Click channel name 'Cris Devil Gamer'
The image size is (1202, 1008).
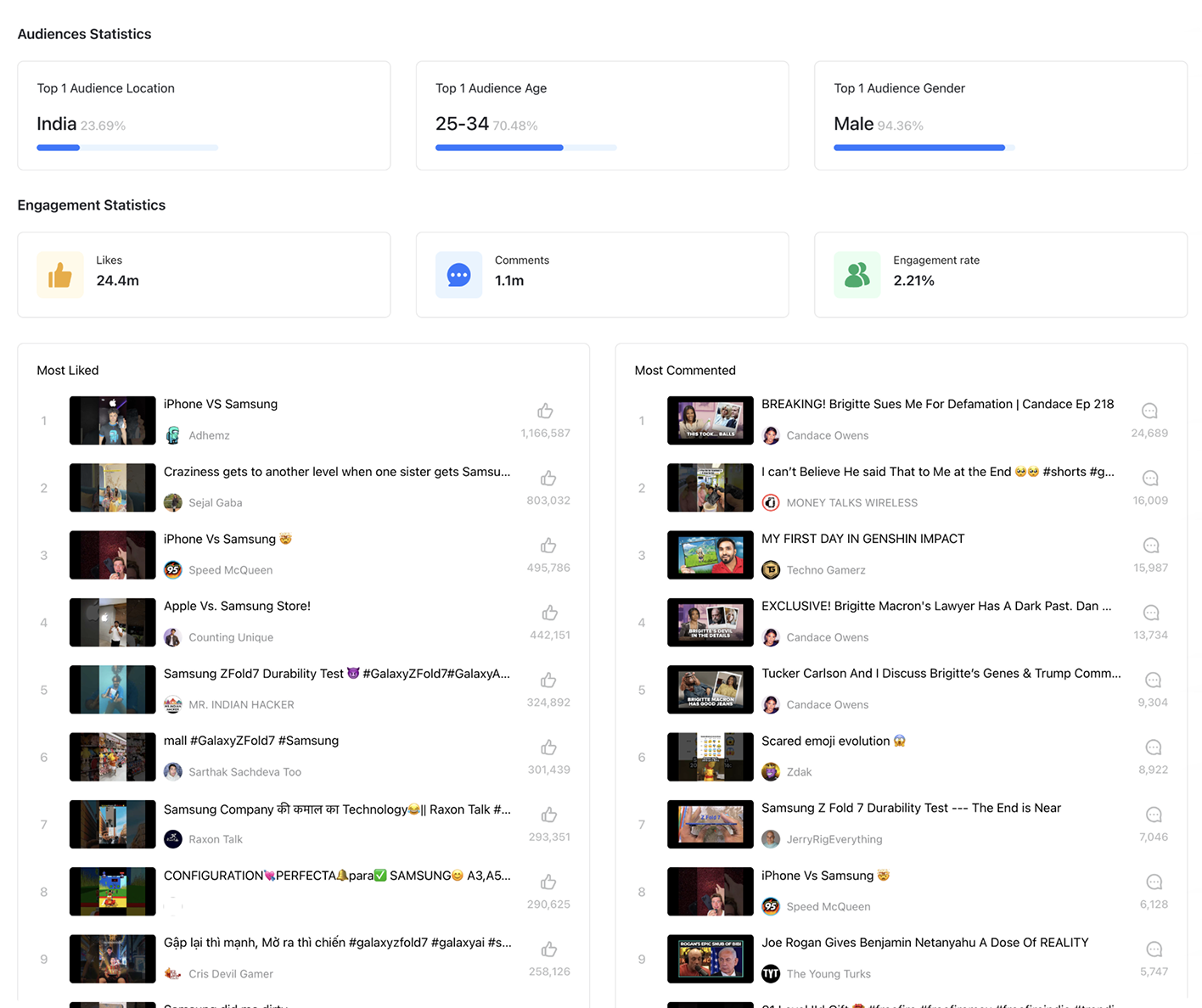point(231,974)
